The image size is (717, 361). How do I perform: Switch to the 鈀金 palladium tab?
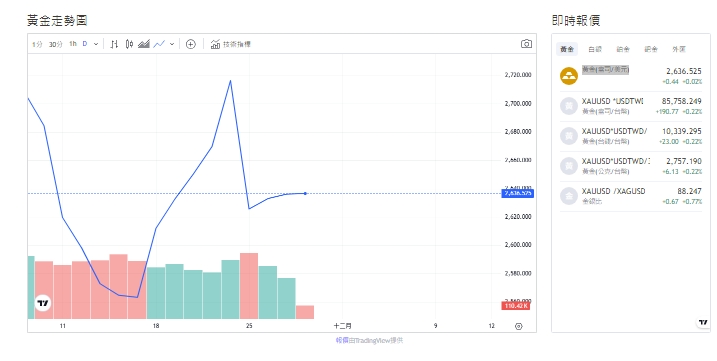point(651,49)
